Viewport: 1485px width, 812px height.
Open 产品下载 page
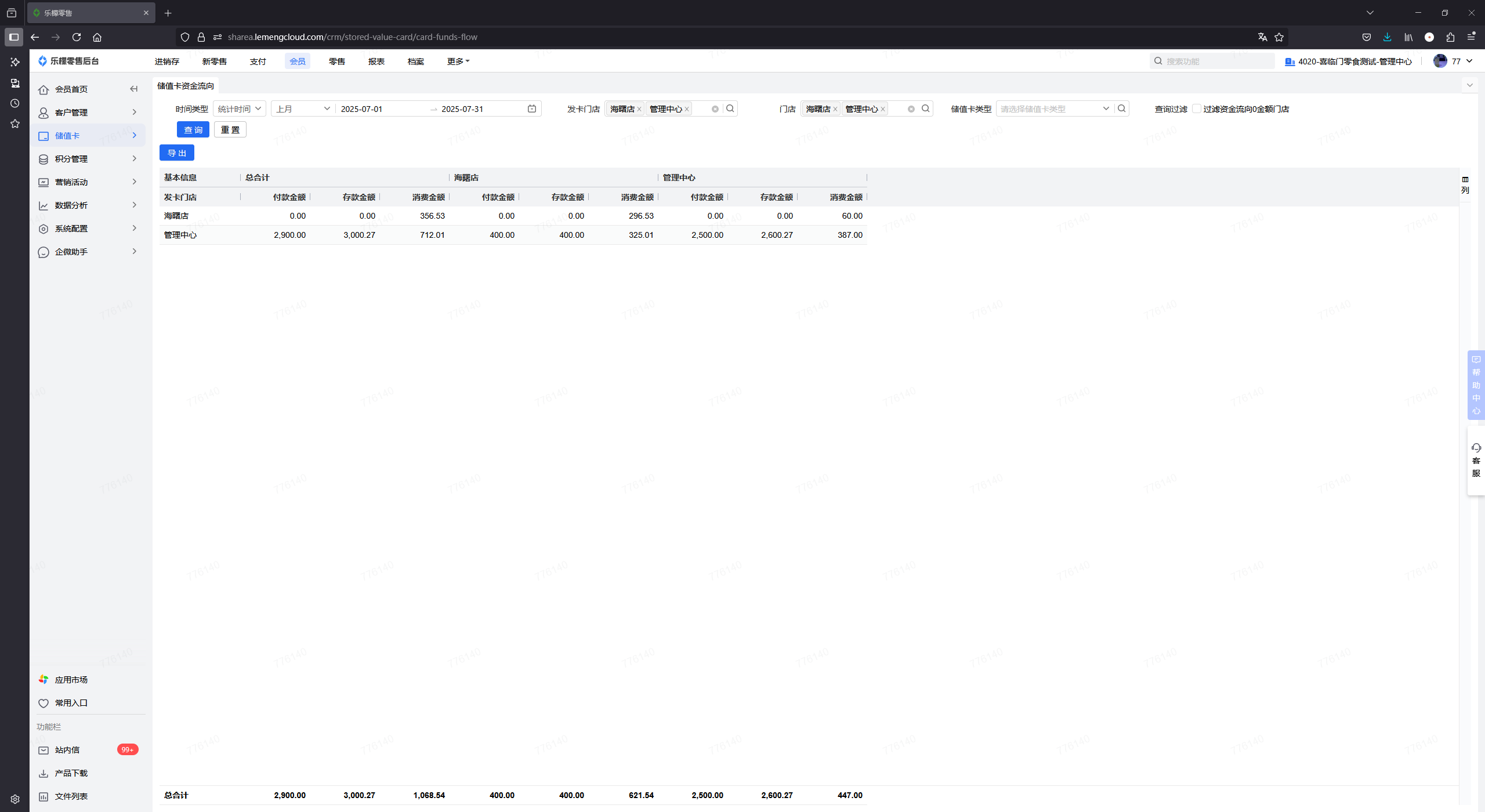71,773
